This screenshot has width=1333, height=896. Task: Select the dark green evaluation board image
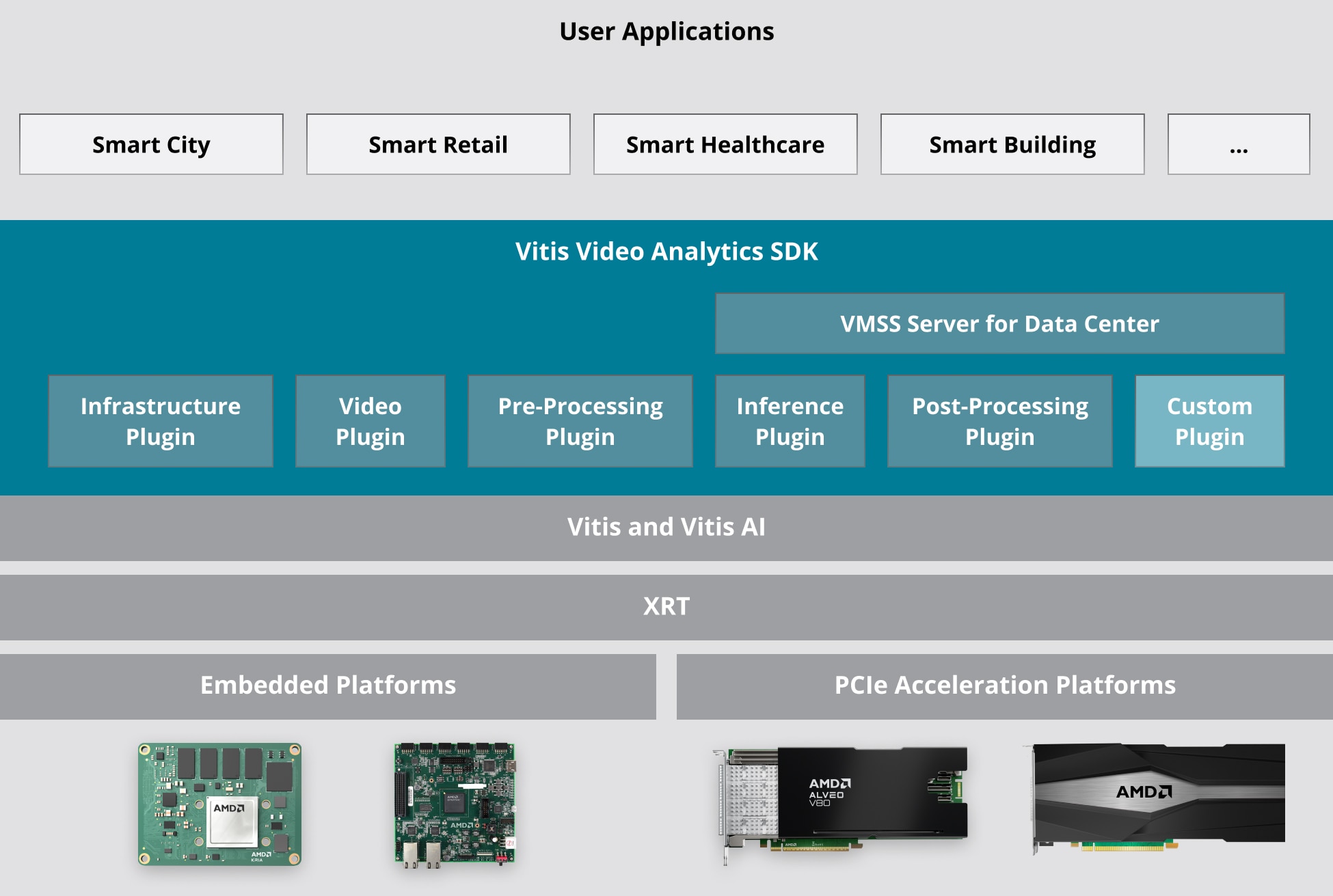click(455, 805)
